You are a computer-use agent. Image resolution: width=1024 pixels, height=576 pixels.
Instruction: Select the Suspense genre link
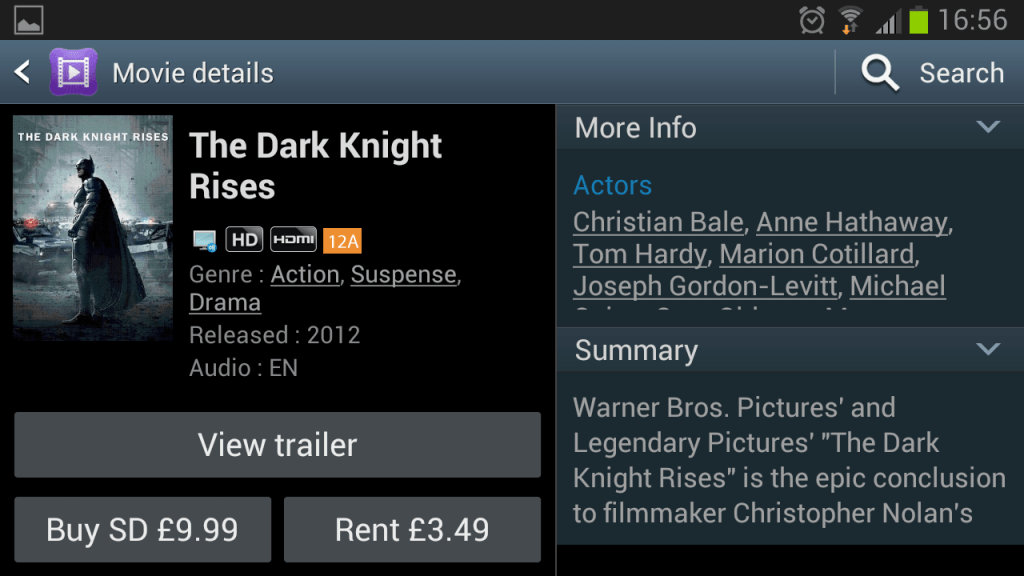[x=403, y=273]
